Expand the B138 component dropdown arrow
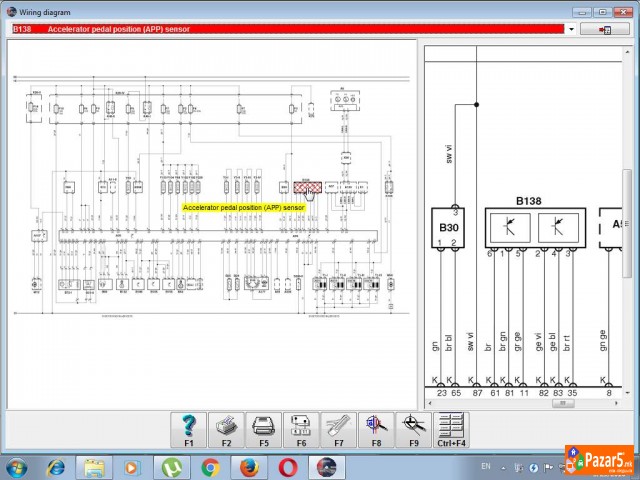 coord(571,30)
